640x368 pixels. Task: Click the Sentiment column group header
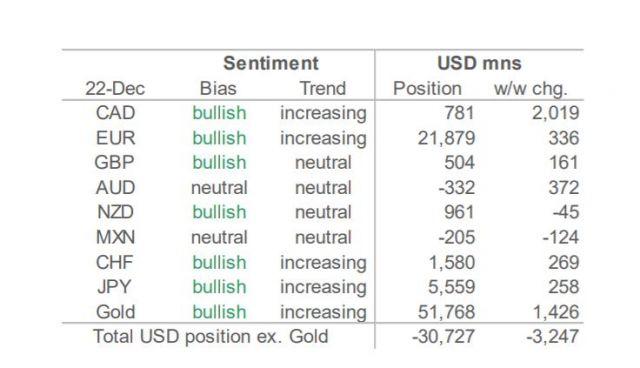(271, 63)
